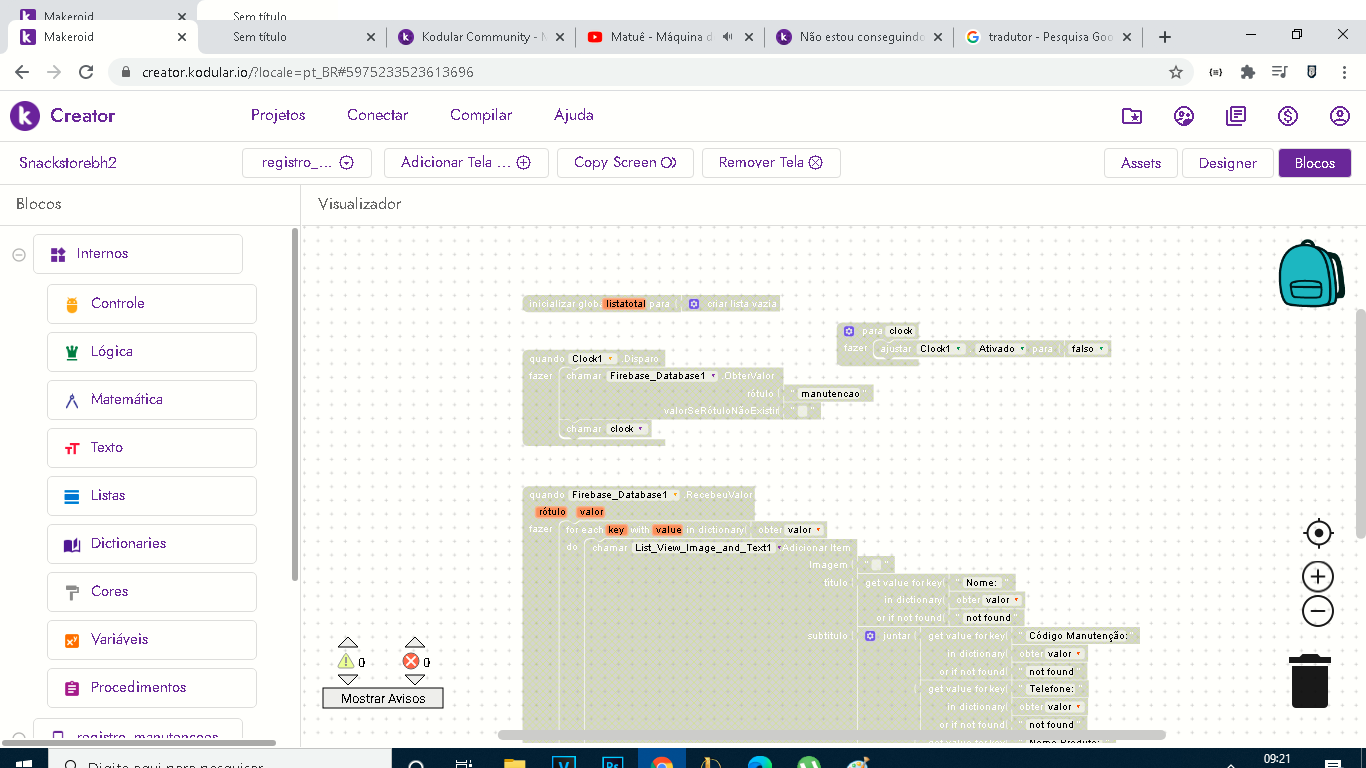Open the Monetize dollar icon in the top bar

1288,116
